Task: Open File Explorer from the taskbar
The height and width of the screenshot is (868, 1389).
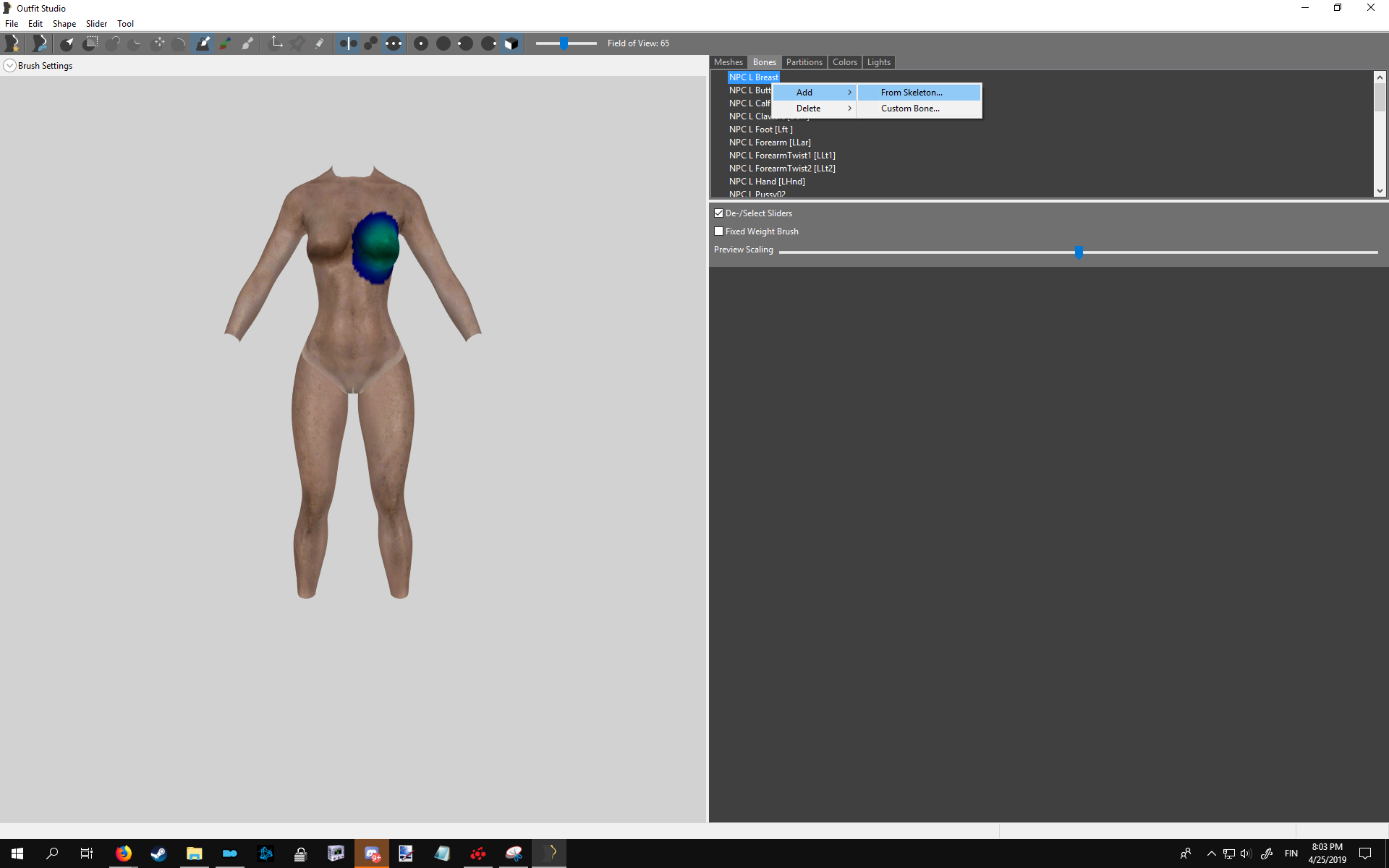Action: (x=194, y=854)
